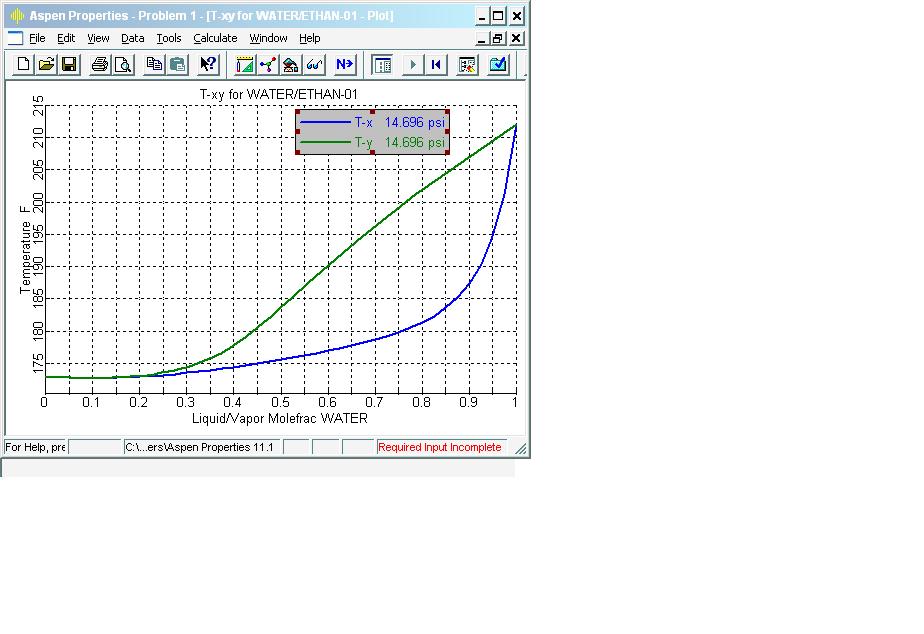Click the window resize grip corner
The height and width of the screenshot is (634, 924).
(x=520, y=448)
